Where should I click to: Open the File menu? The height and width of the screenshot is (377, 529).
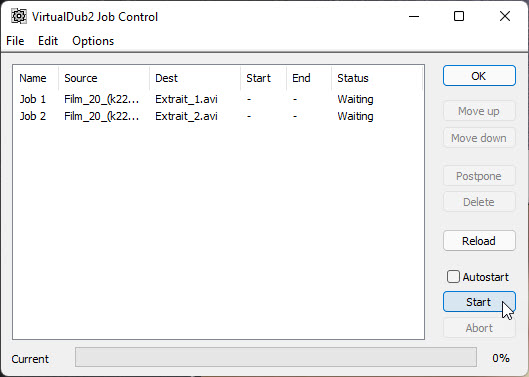[x=15, y=41]
